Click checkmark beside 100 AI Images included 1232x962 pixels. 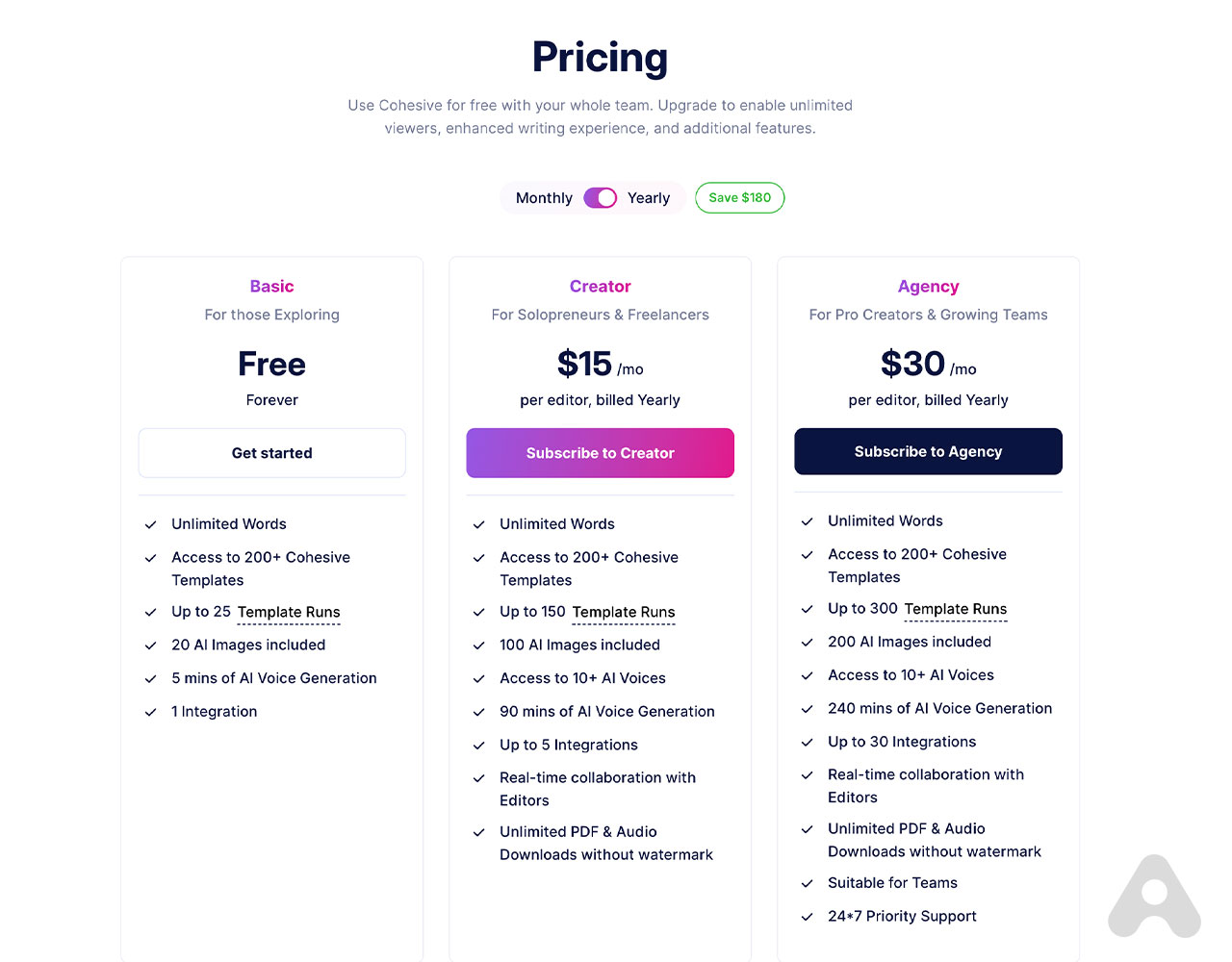coord(479,646)
